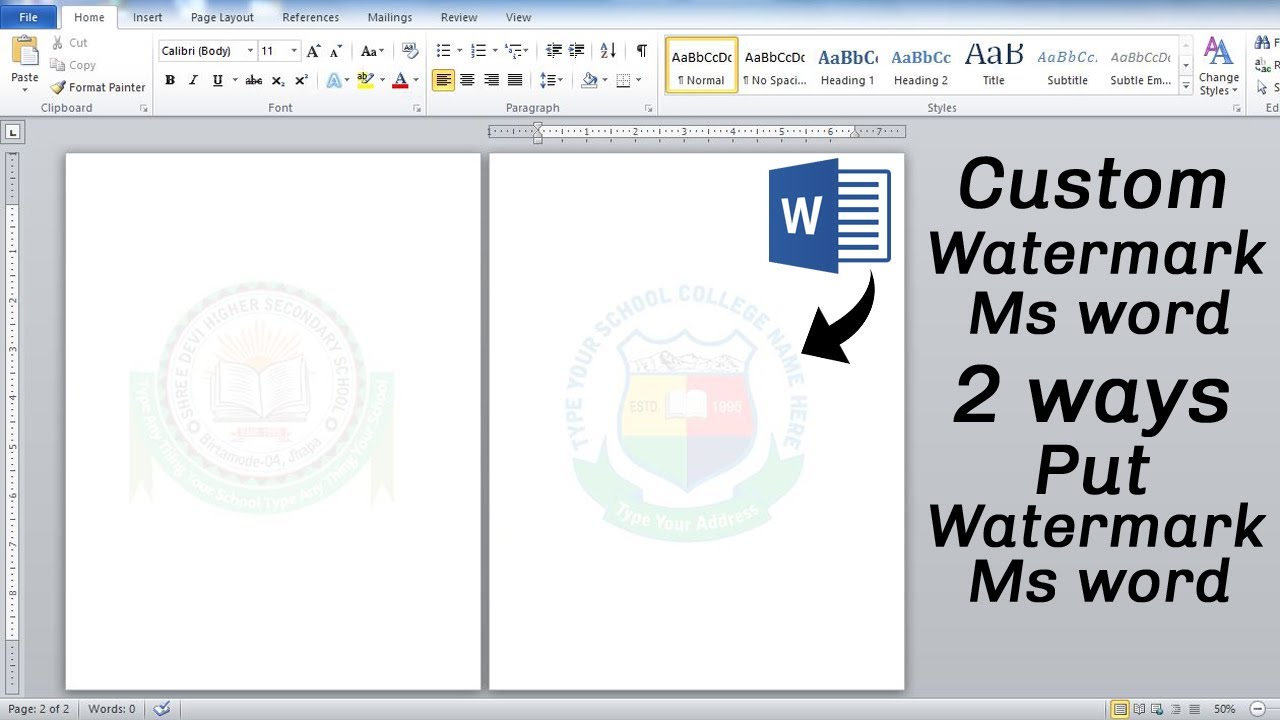Click the Text Effects icon
Viewport: 1280px width, 720px height.
click(334, 80)
